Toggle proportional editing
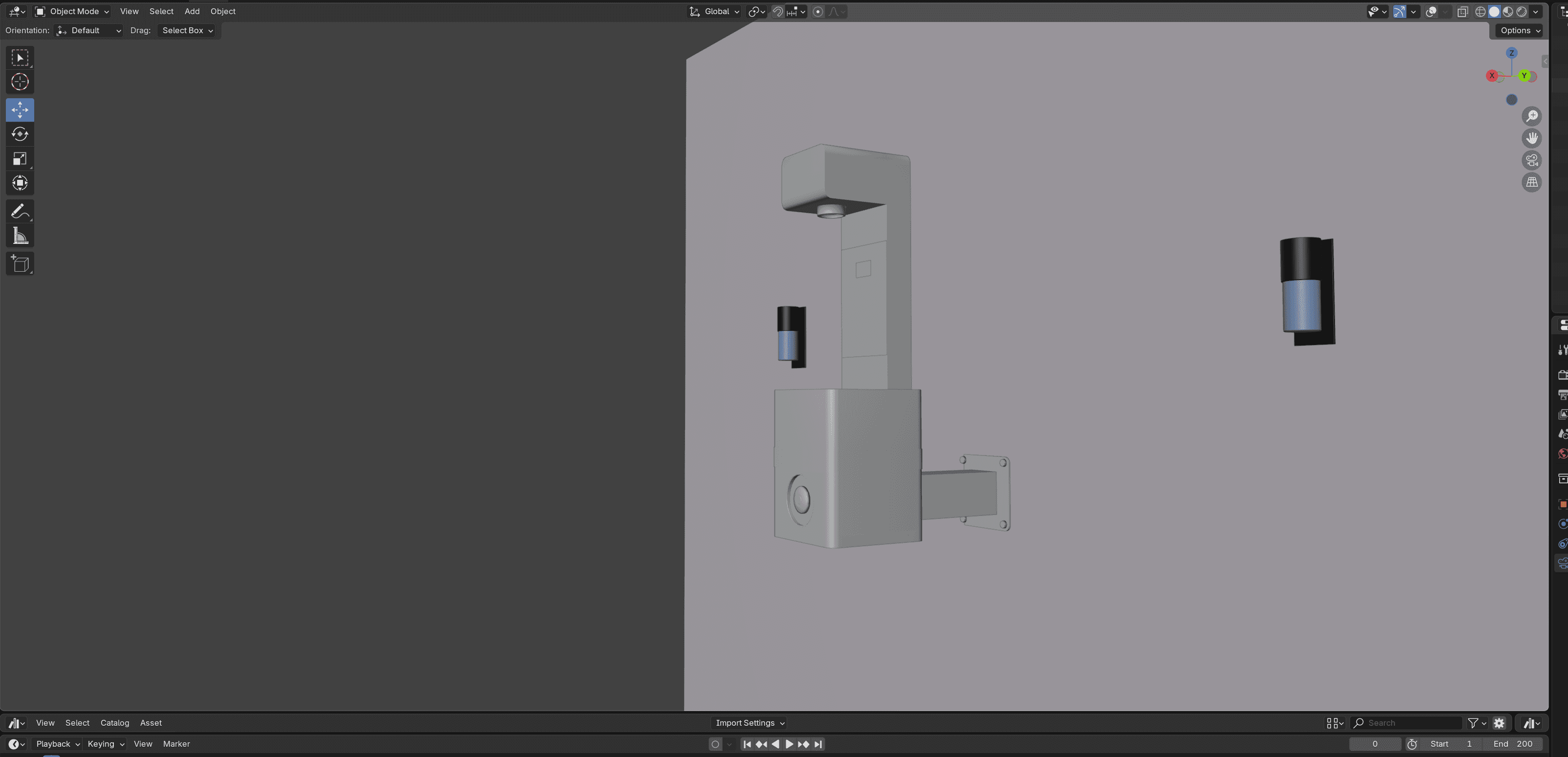1568x757 pixels. (818, 12)
